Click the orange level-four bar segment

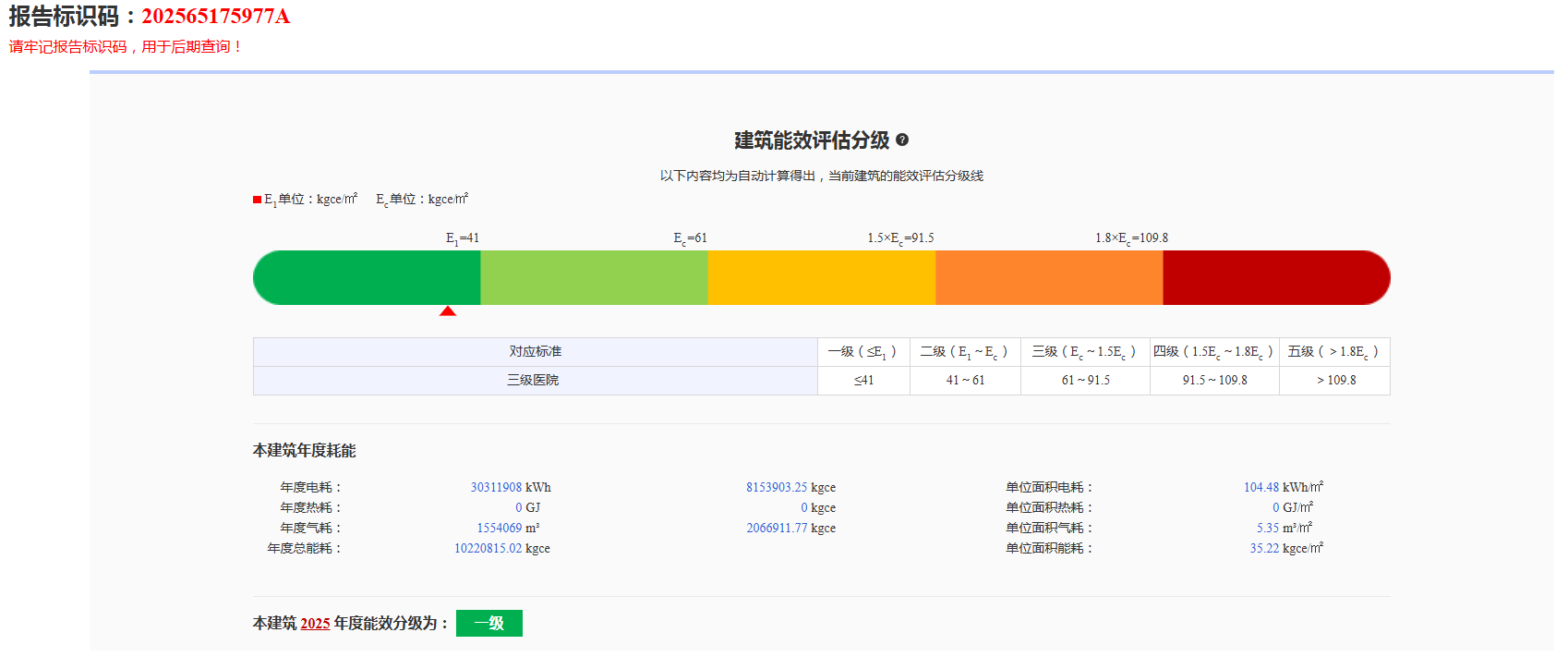click(x=1049, y=277)
